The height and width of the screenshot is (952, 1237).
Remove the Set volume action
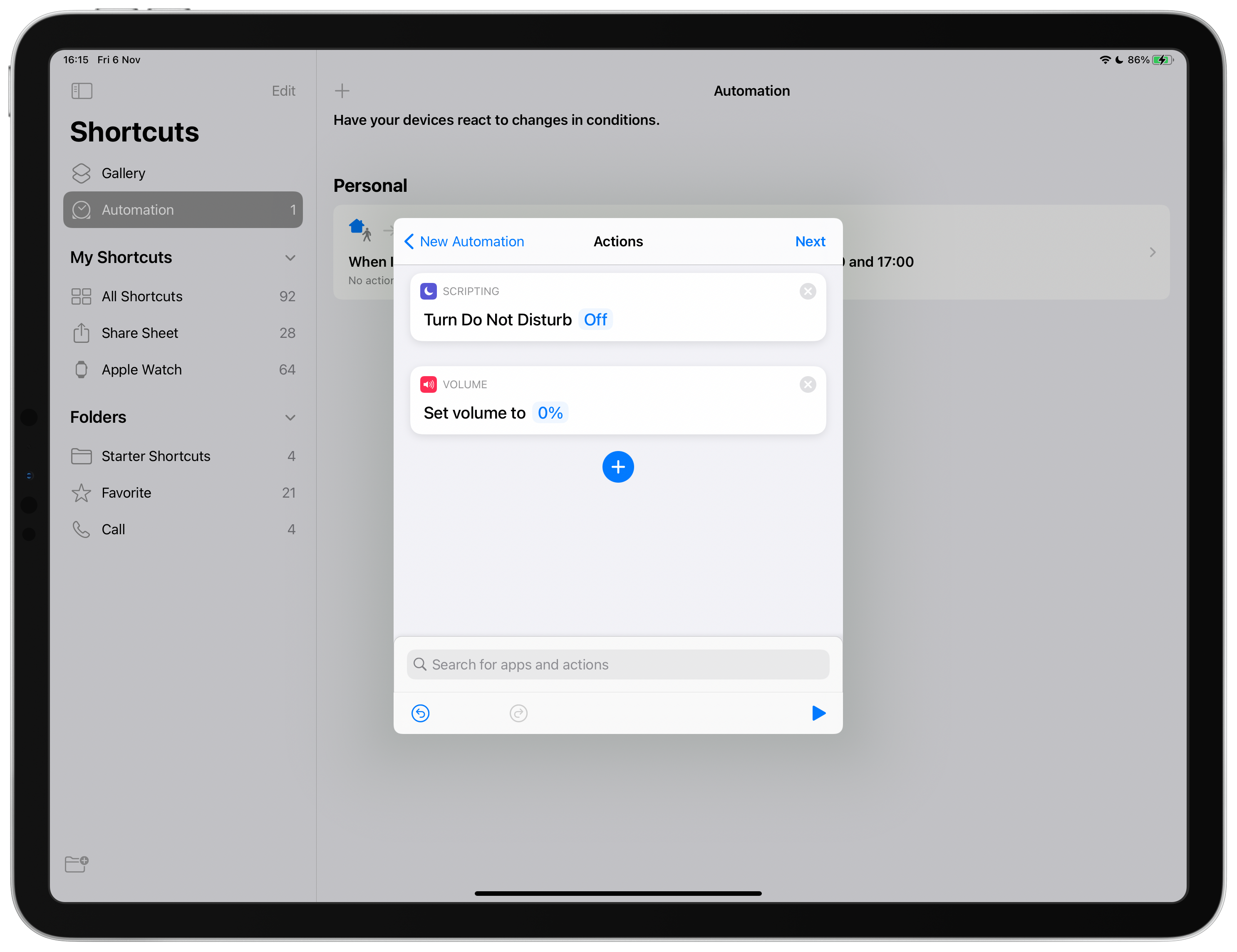coord(808,384)
